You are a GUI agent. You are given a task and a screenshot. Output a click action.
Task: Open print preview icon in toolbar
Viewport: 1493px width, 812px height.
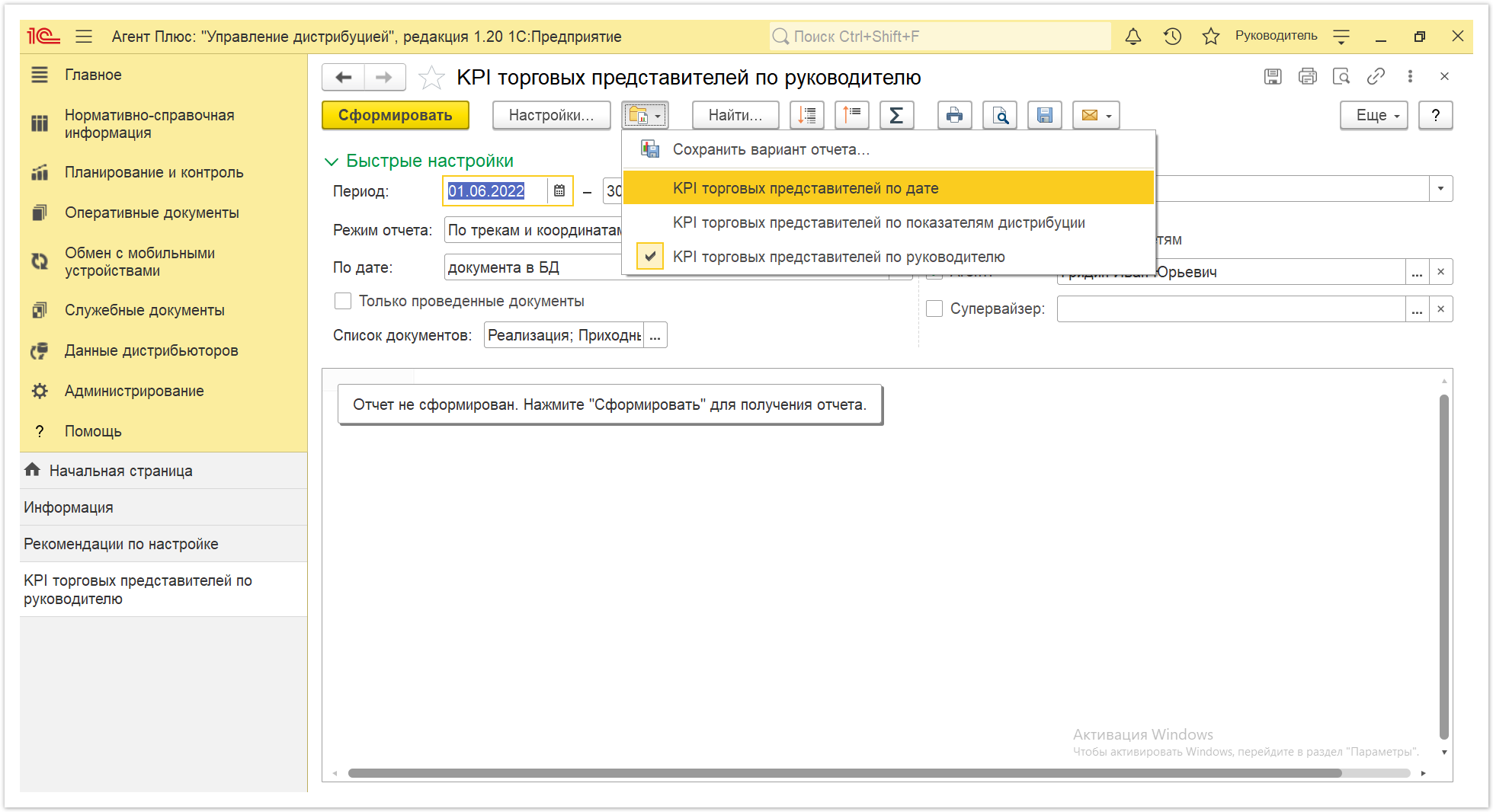1000,115
